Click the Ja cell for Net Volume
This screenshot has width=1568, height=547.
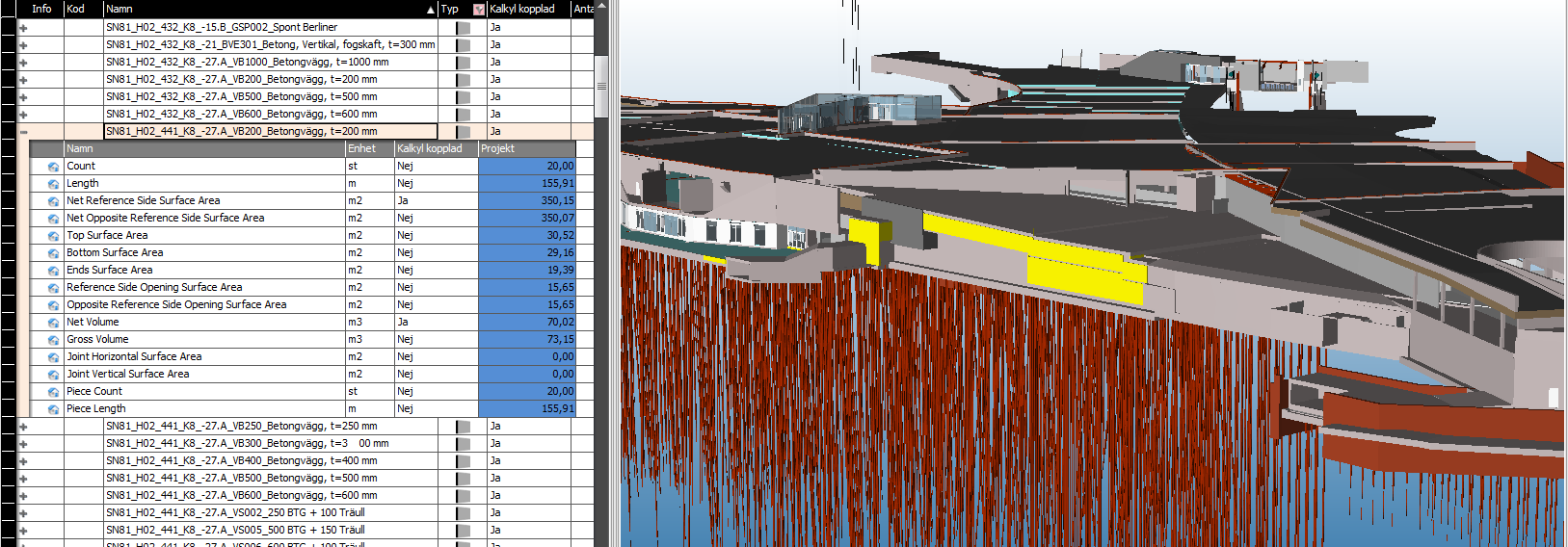(436, 323)
